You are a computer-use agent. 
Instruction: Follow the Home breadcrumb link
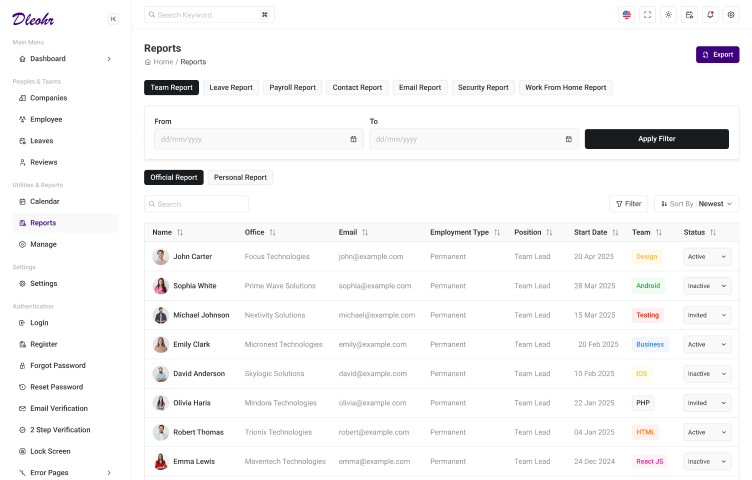coord(163,62)
